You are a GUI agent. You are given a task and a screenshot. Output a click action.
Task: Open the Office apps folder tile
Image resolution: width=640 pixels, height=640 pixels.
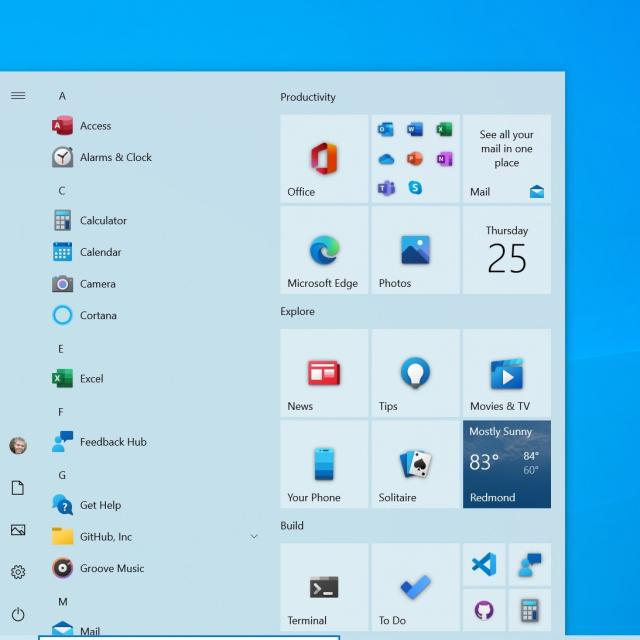pos(415,158)
